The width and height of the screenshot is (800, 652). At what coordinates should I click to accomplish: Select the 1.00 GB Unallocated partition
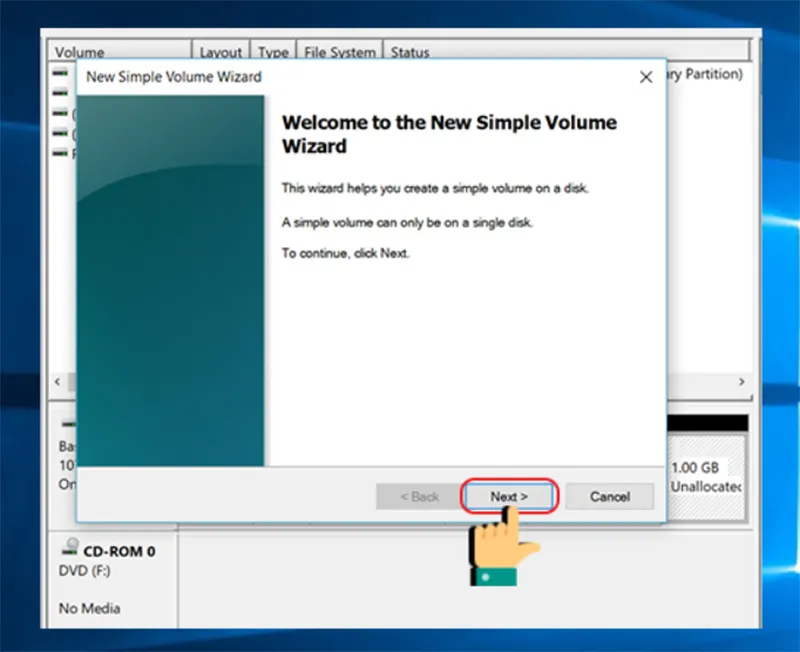point(707,477)
